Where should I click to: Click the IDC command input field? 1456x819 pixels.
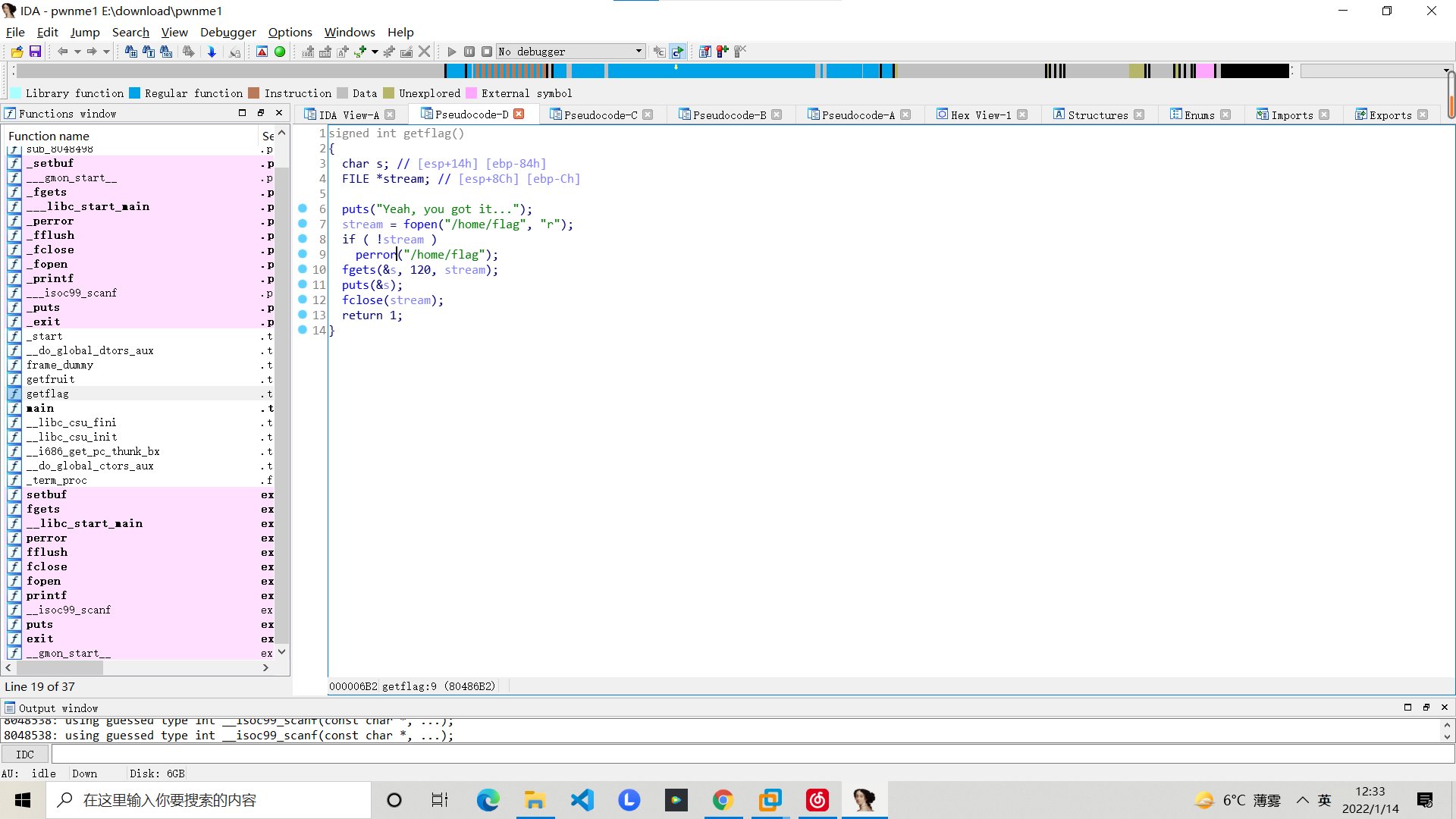pos(752,755)
